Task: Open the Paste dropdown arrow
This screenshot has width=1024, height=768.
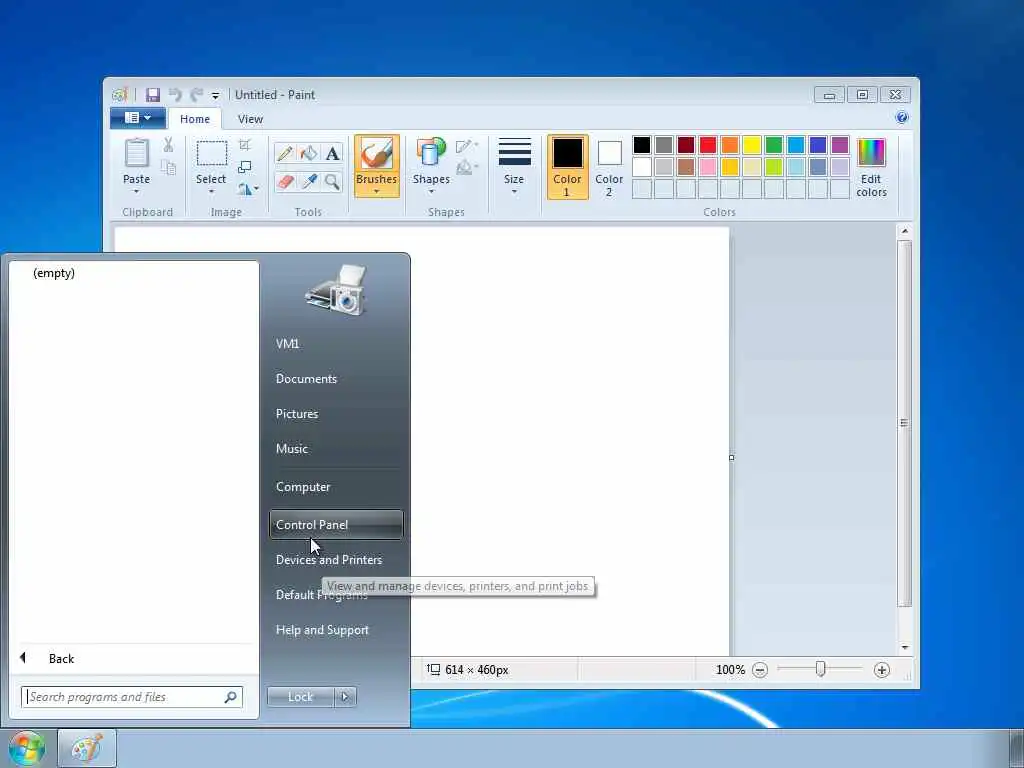Action: [x=136, y=192]
